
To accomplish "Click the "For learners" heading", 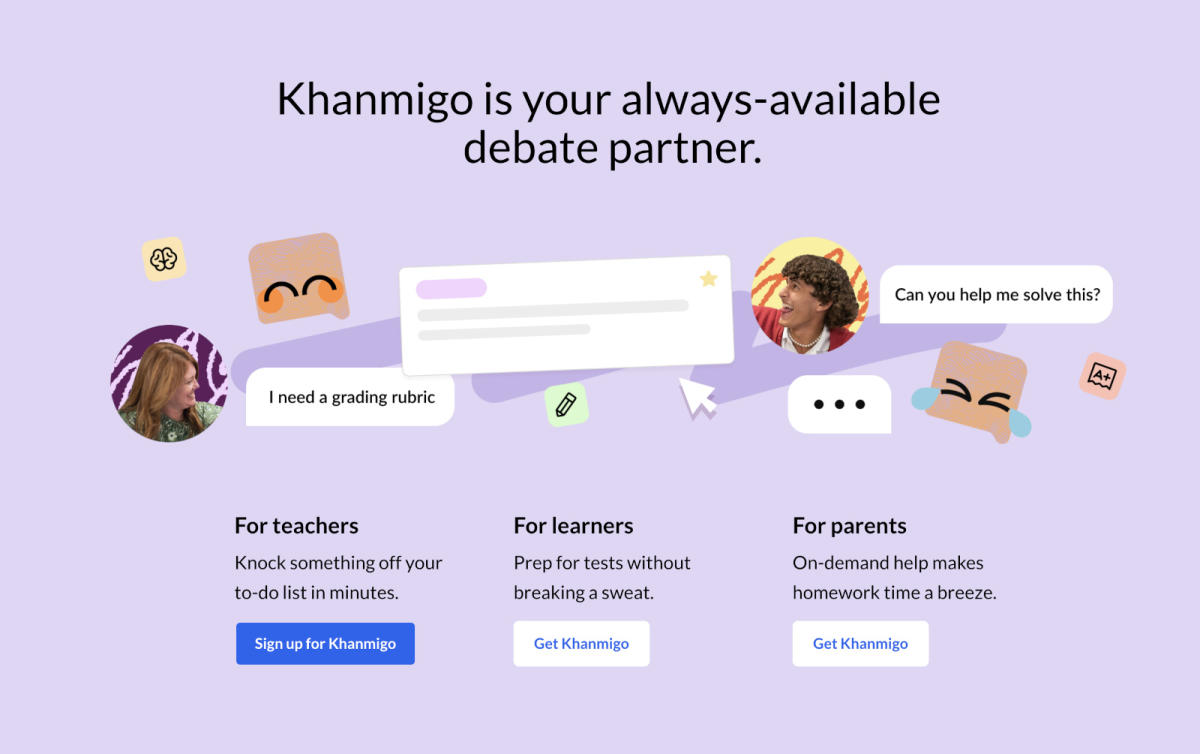I will (x=573, y=526).
